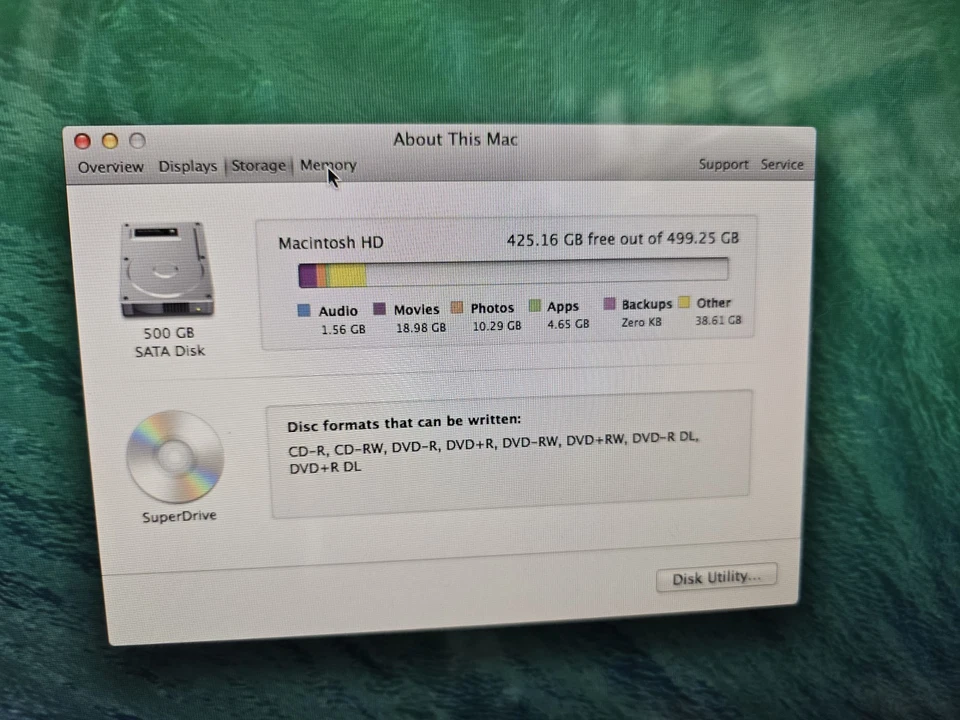
Task: Select the Storage tab
Action: [258, 165]
